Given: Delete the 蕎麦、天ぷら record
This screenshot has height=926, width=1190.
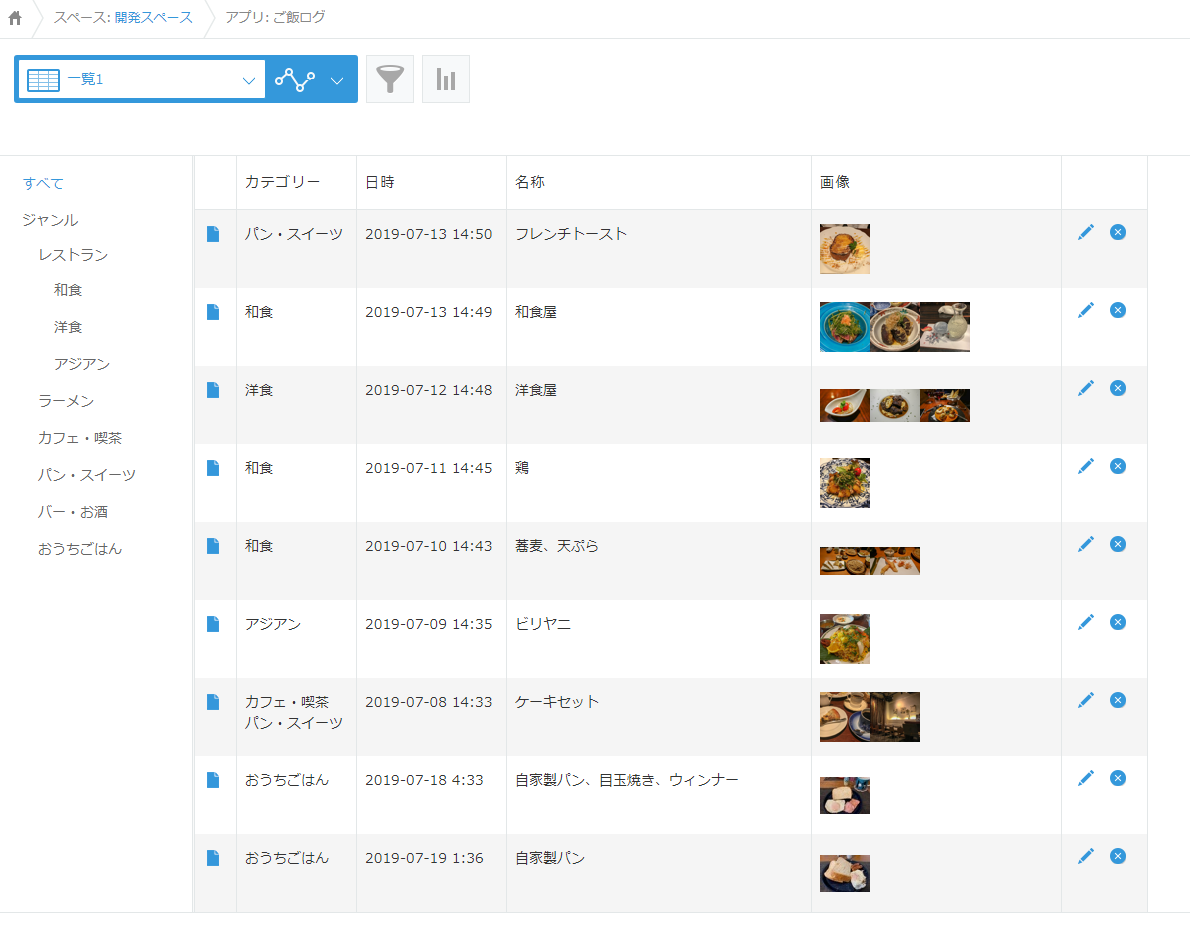Looking at the screenshot, I should click(x=1118, y=544).
